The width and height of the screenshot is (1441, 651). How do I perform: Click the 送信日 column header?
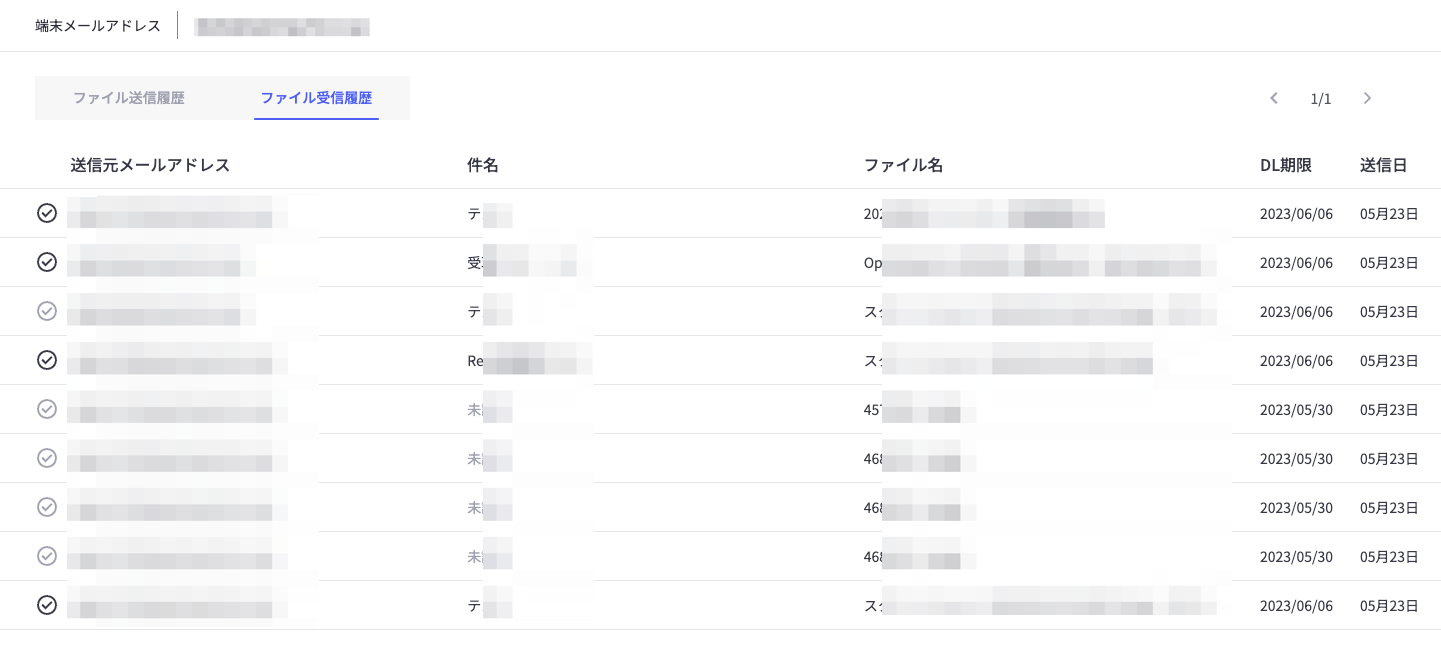point(1383,165)
